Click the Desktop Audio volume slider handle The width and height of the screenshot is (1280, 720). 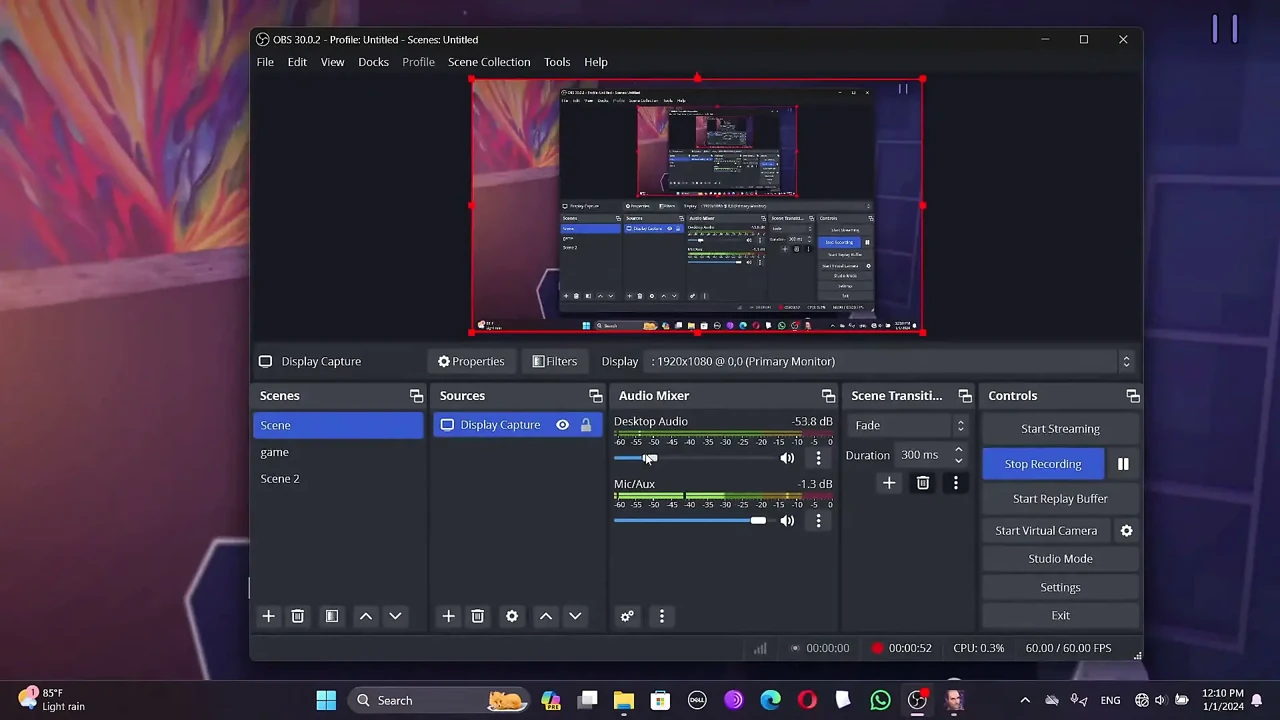pyautogui.click(x=650, y=458)
